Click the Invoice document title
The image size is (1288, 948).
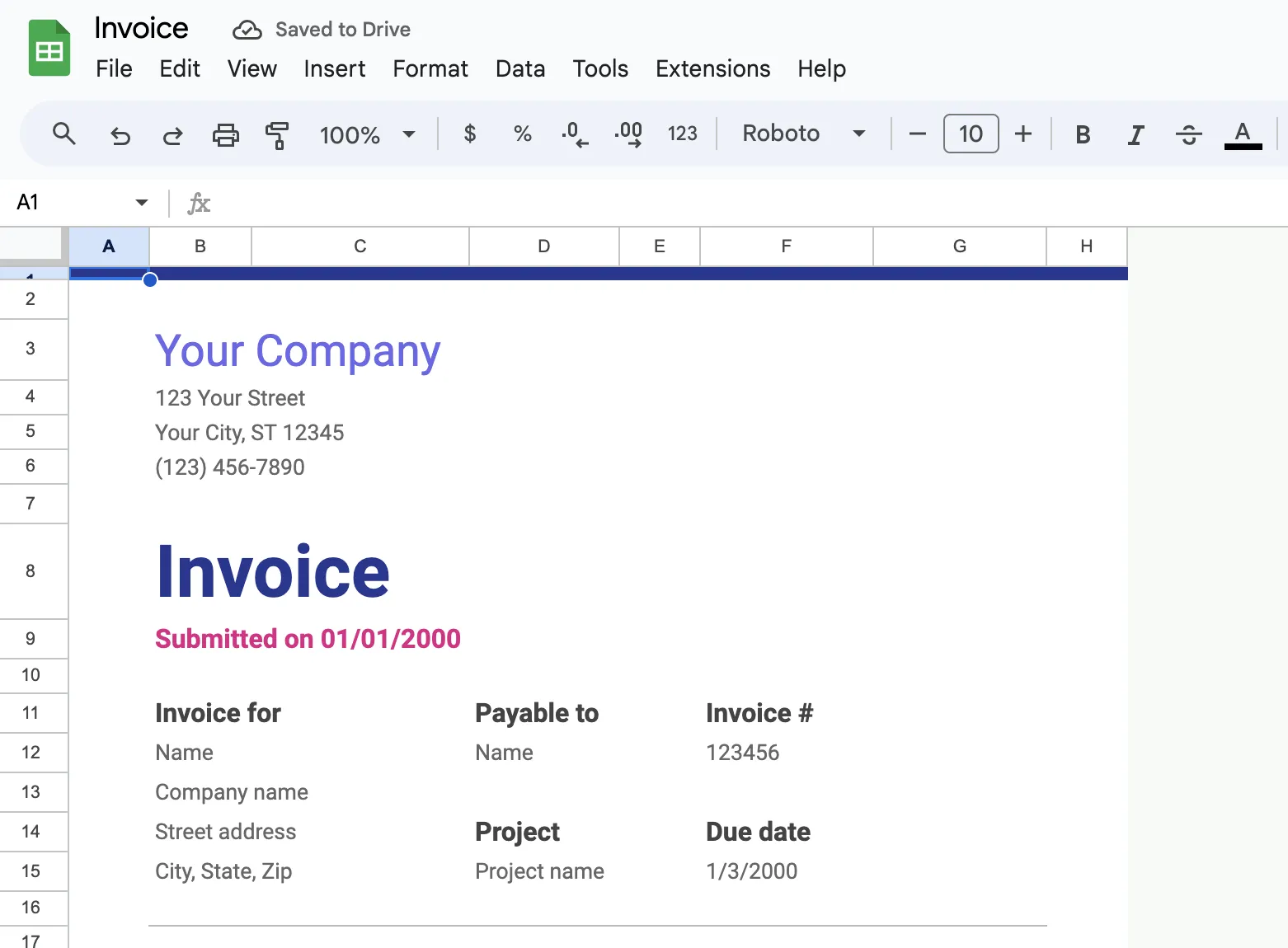[141, 28]
